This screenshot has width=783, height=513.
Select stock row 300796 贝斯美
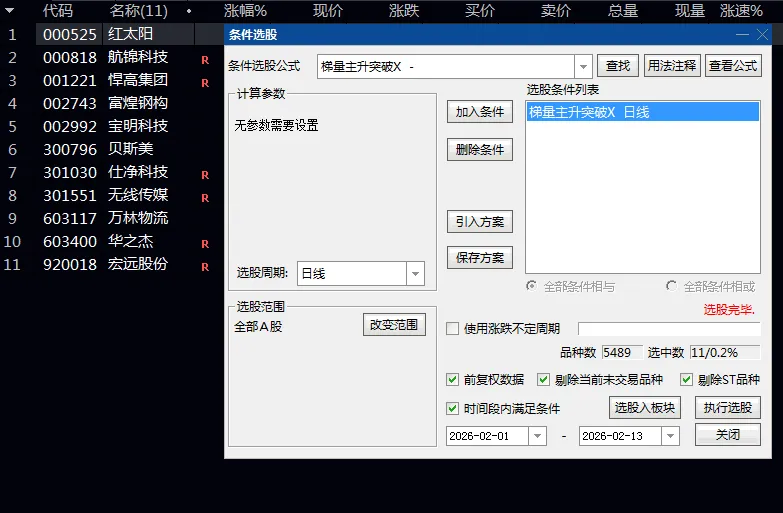pos(112,149)
